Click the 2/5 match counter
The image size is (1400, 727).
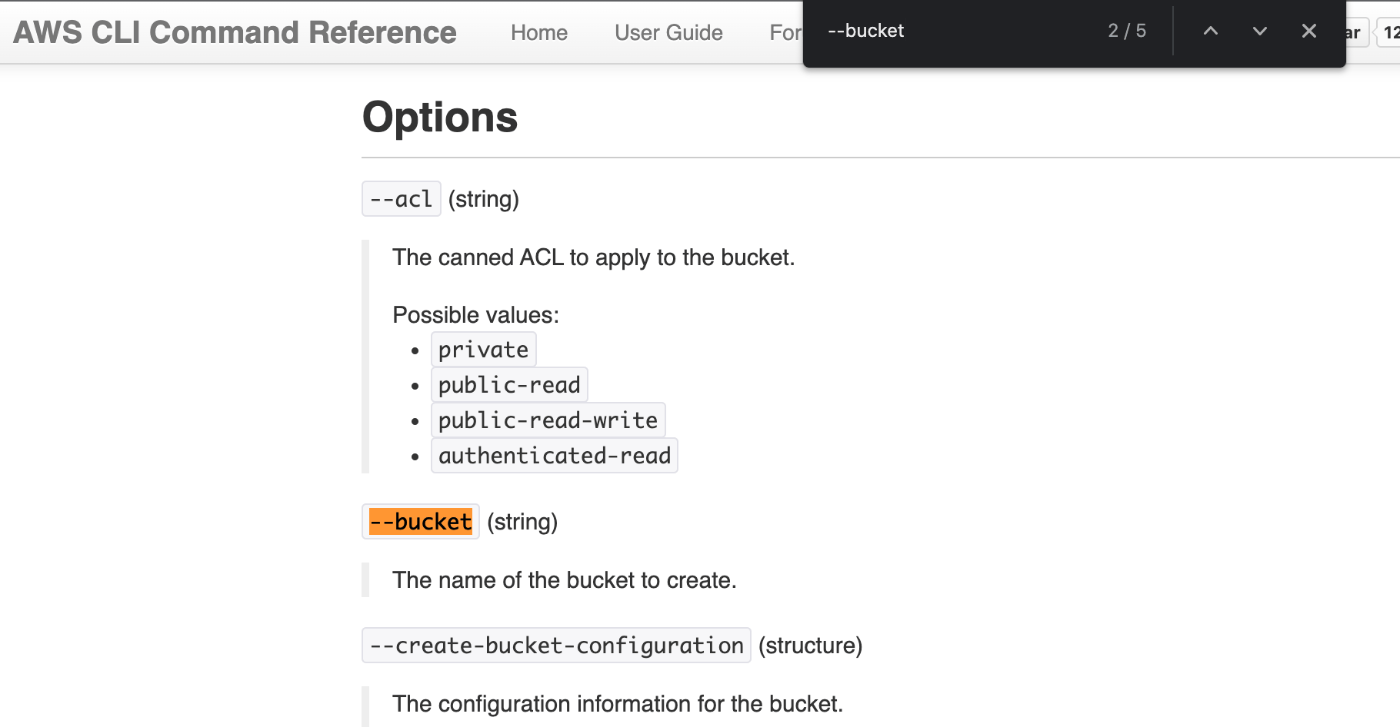1128,30
